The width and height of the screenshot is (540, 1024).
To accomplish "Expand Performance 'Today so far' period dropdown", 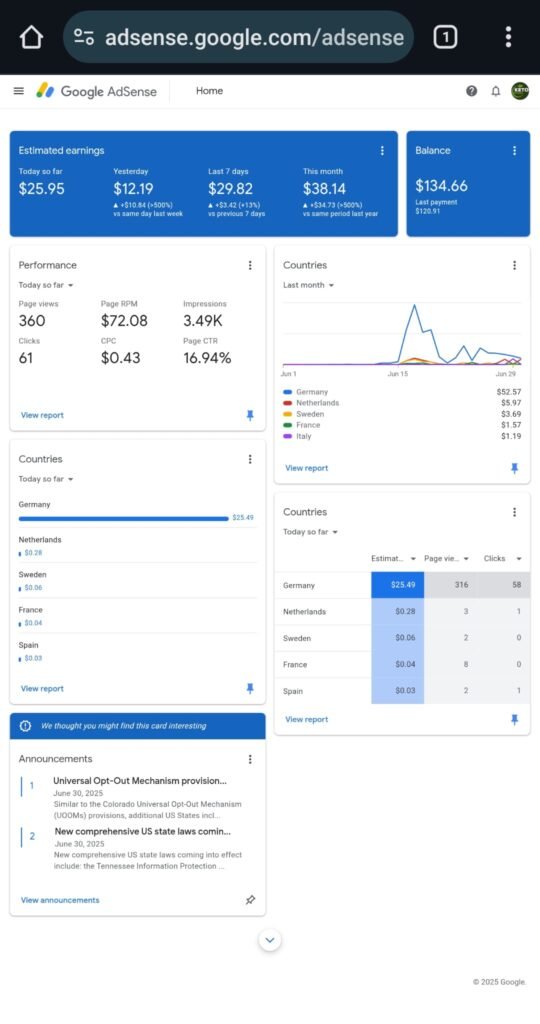I will point(46,285).
